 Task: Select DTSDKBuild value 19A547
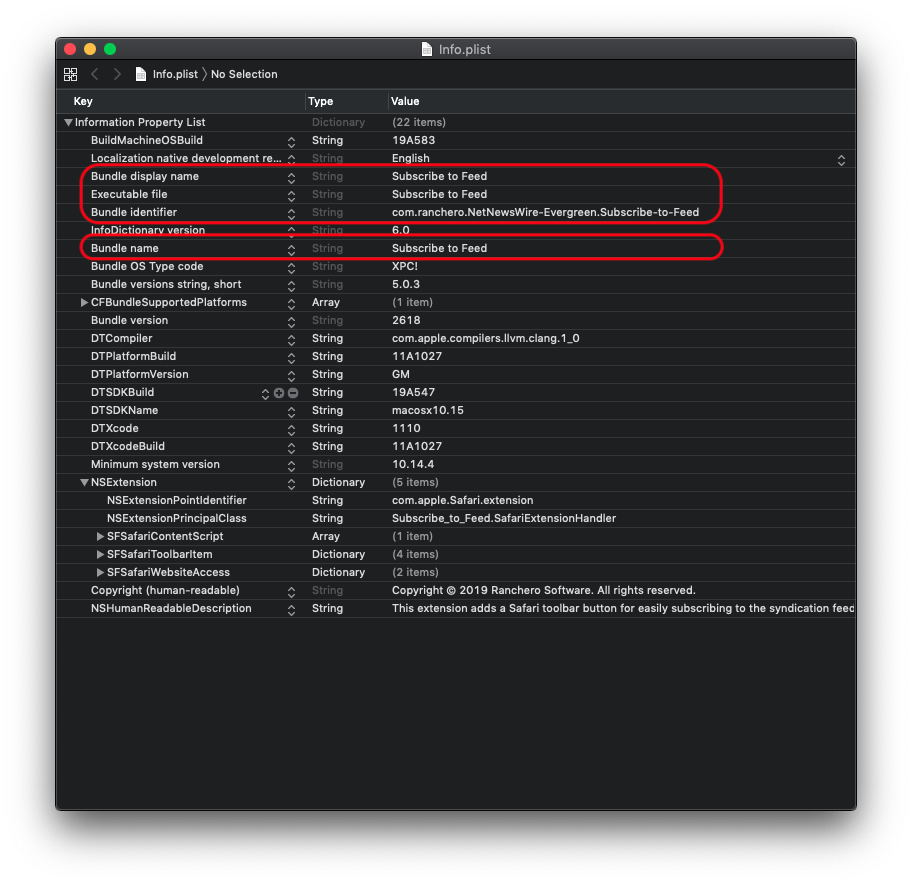point(414,393)
